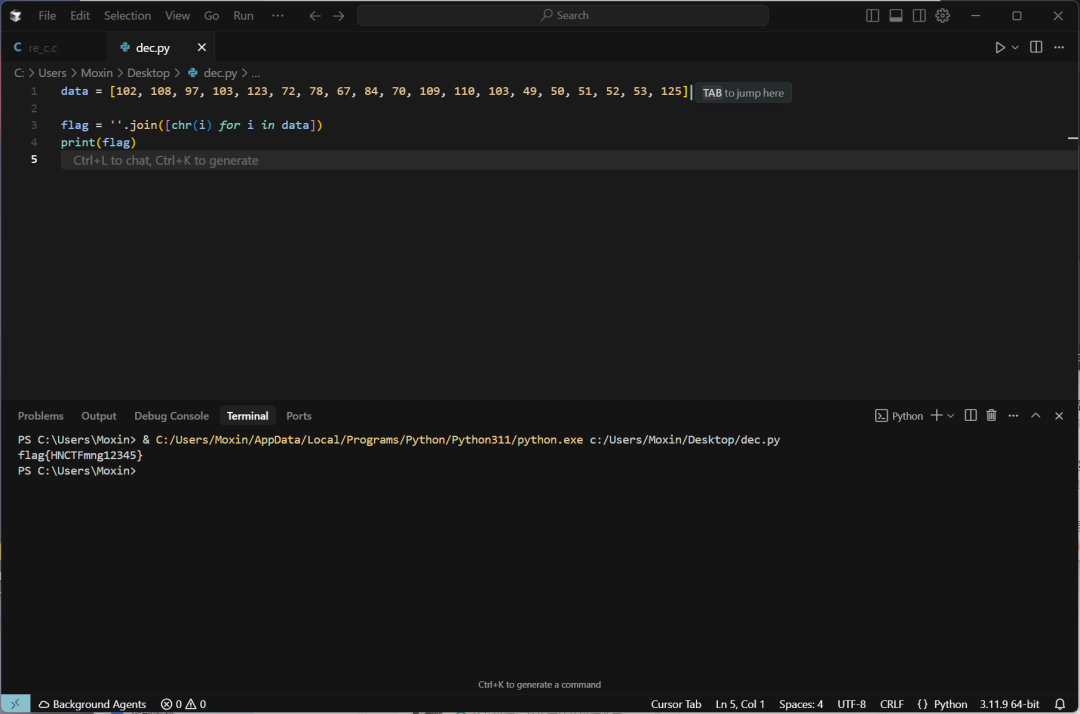This screenshot has width=1080, height=714.
Task: Click the flag{HNCTFmng12345} output line
Action: (81, 455)
